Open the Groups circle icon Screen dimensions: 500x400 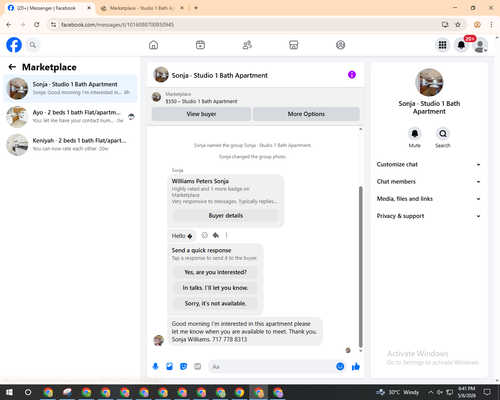[340, 45]
